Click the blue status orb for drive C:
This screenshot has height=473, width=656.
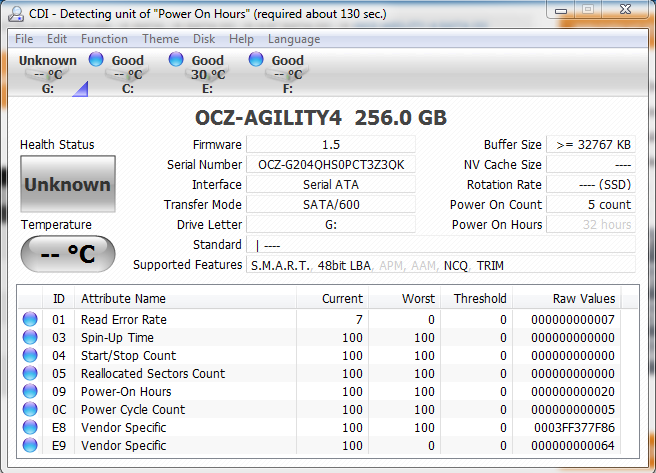[x=96, y=60]
